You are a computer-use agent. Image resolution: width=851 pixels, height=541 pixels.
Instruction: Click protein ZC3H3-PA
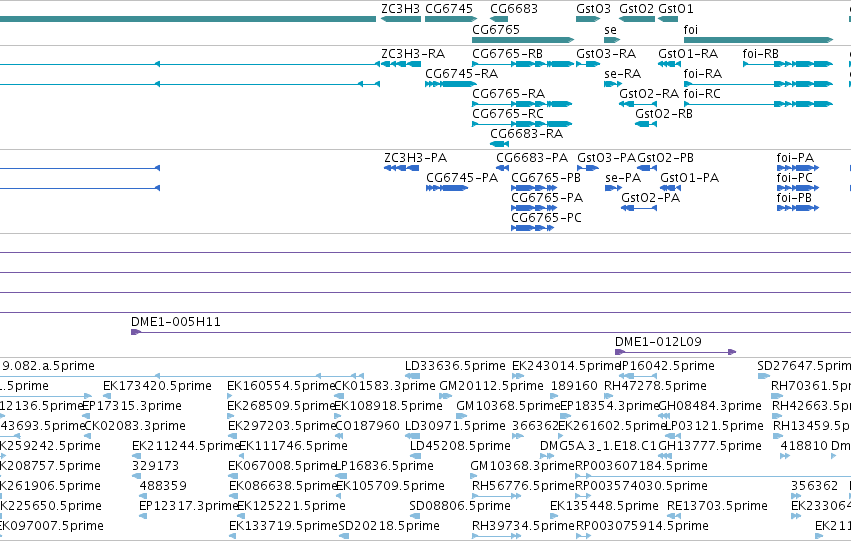point(416,158)
